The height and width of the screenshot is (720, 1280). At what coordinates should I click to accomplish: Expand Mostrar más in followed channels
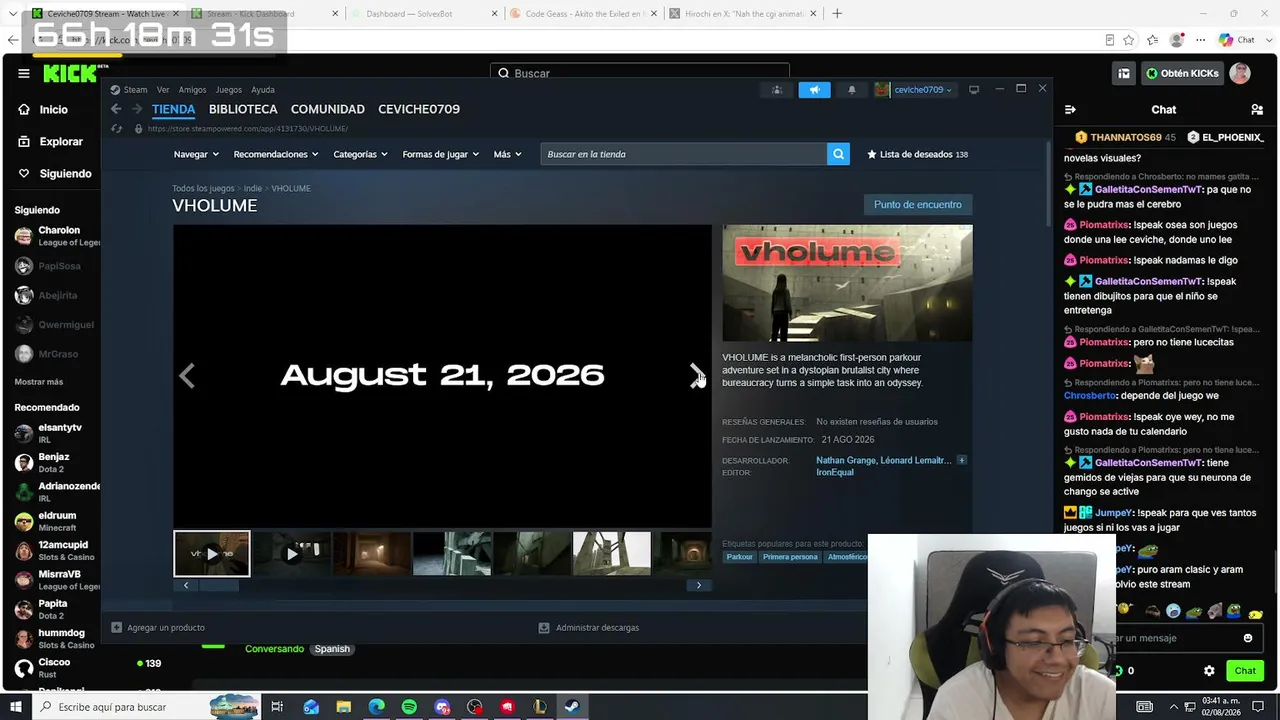39,382
